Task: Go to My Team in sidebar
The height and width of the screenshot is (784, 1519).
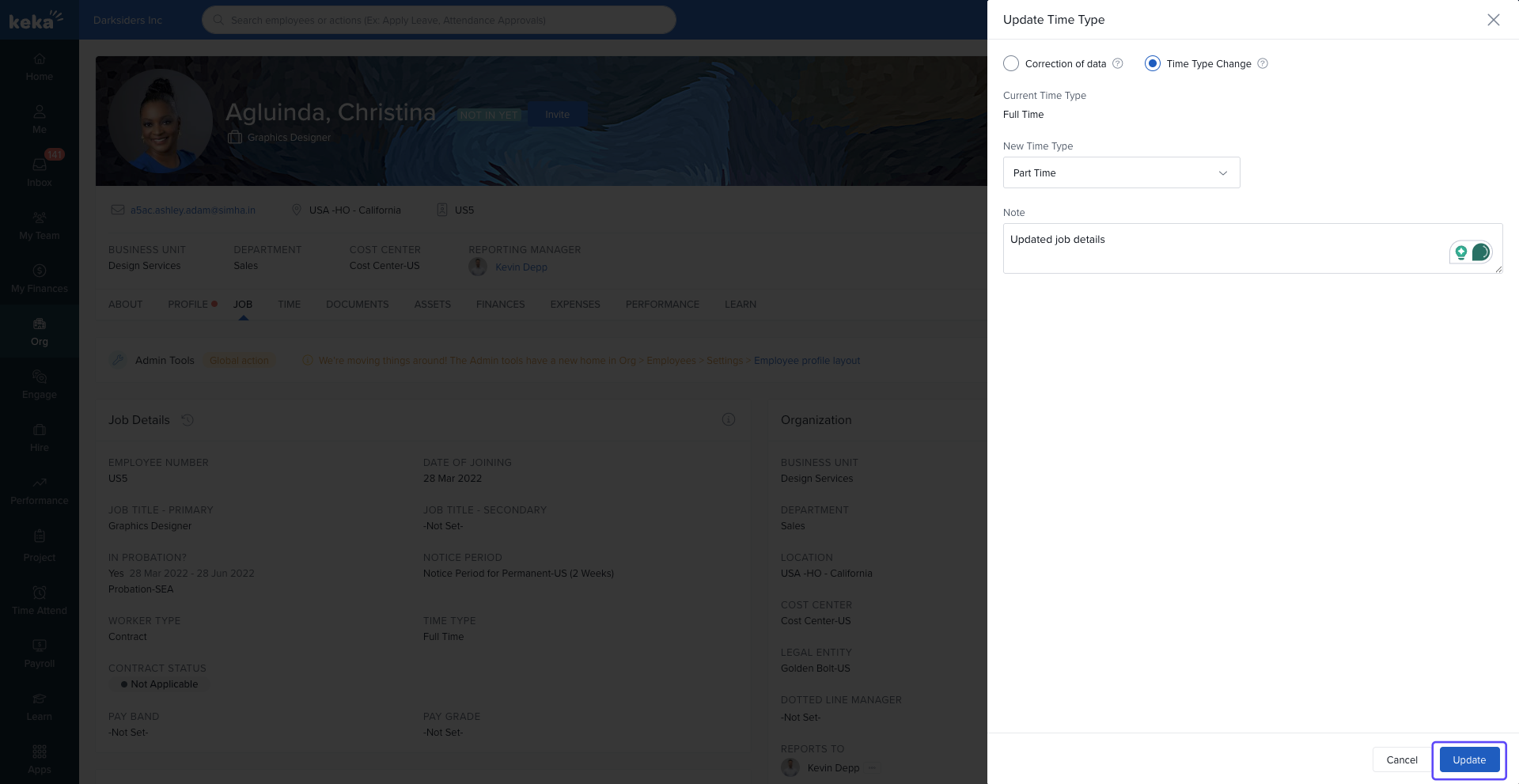Action: (x=39, y=225)
